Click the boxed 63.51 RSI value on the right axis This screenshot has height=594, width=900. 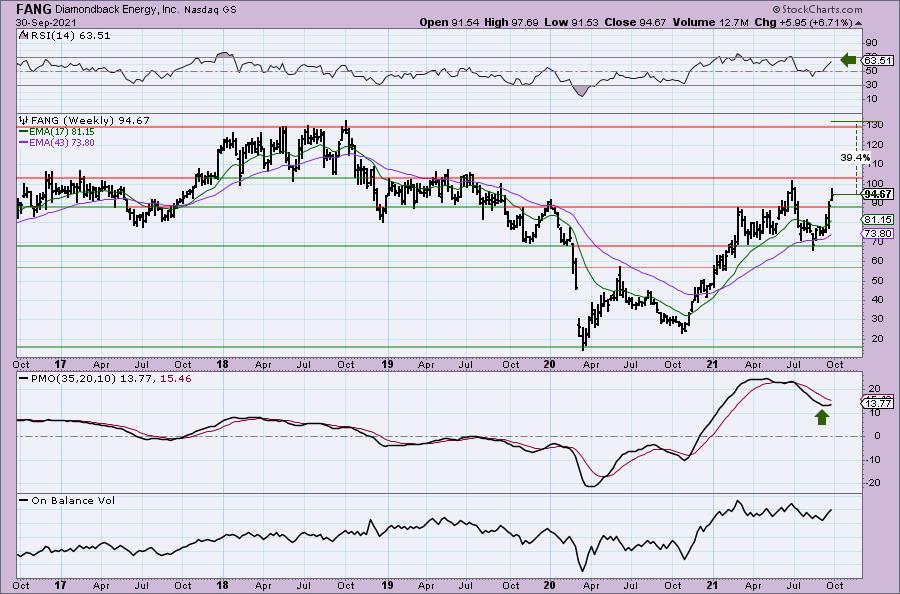(x=878, y=60)
